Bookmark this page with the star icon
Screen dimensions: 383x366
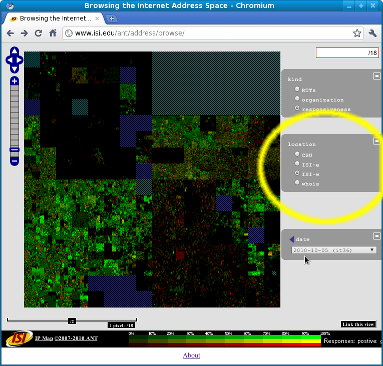pos(357,33)
